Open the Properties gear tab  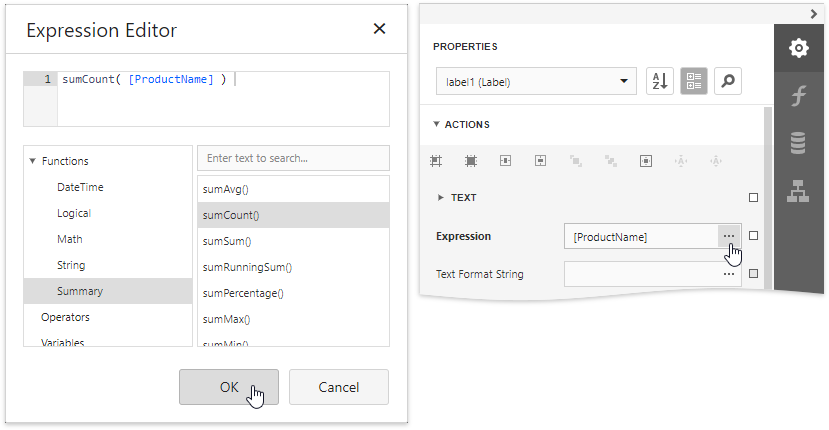[x=797, y=48]
